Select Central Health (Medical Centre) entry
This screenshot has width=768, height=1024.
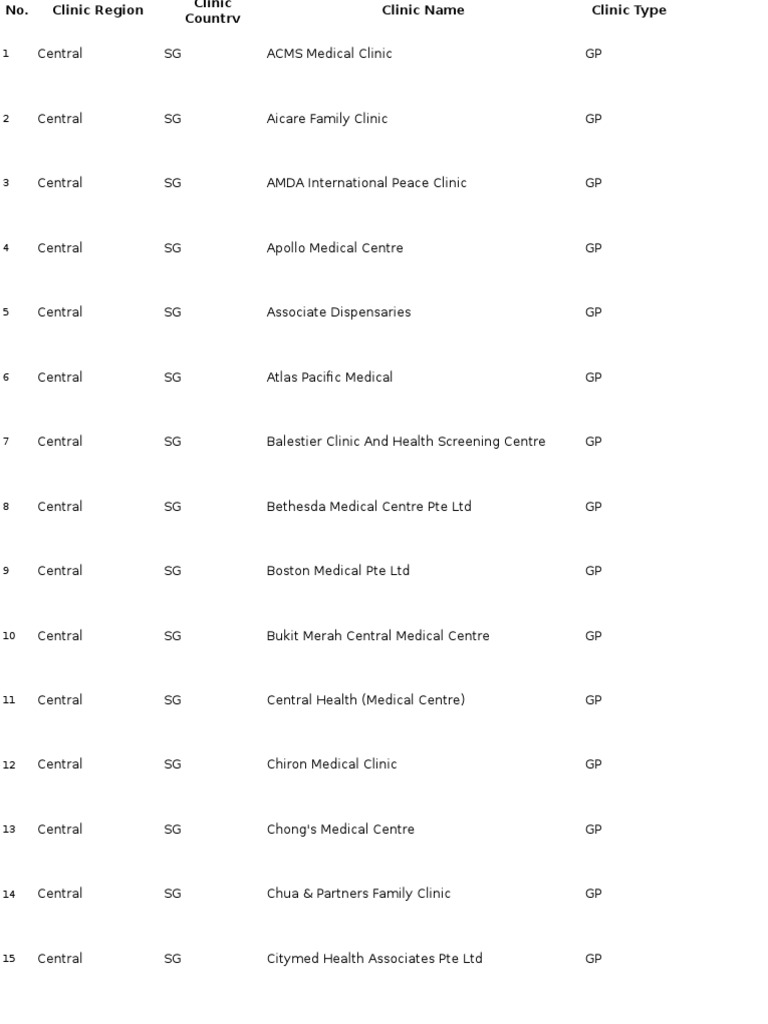[365, 700]
